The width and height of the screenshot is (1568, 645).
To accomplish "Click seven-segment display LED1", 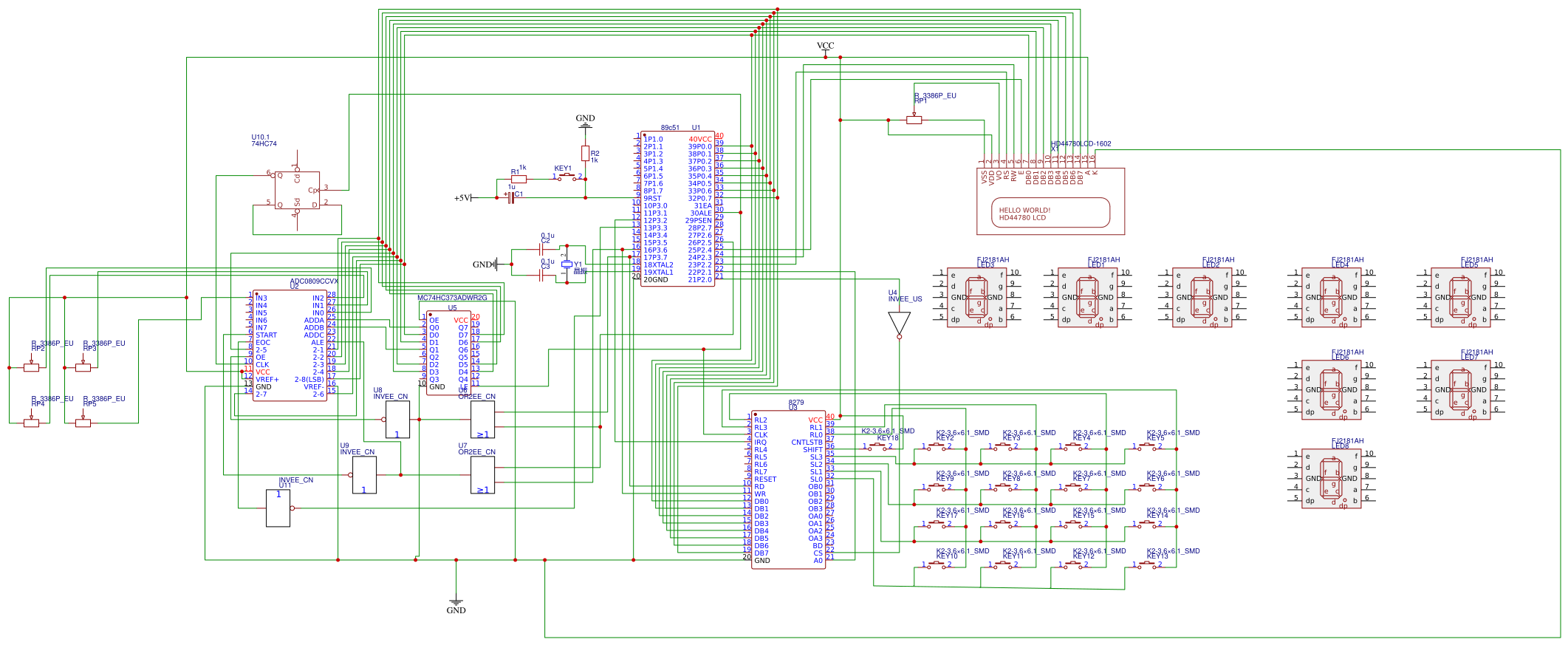I will tap(1087, 297).
